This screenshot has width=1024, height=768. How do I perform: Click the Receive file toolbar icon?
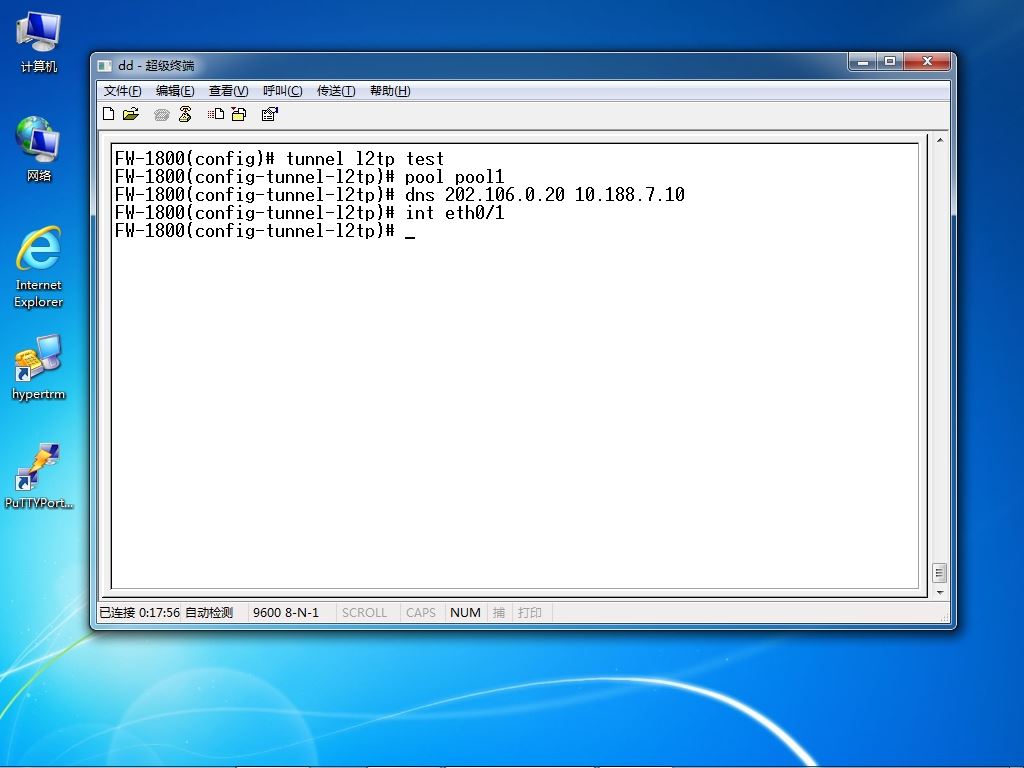coord(239,114)
